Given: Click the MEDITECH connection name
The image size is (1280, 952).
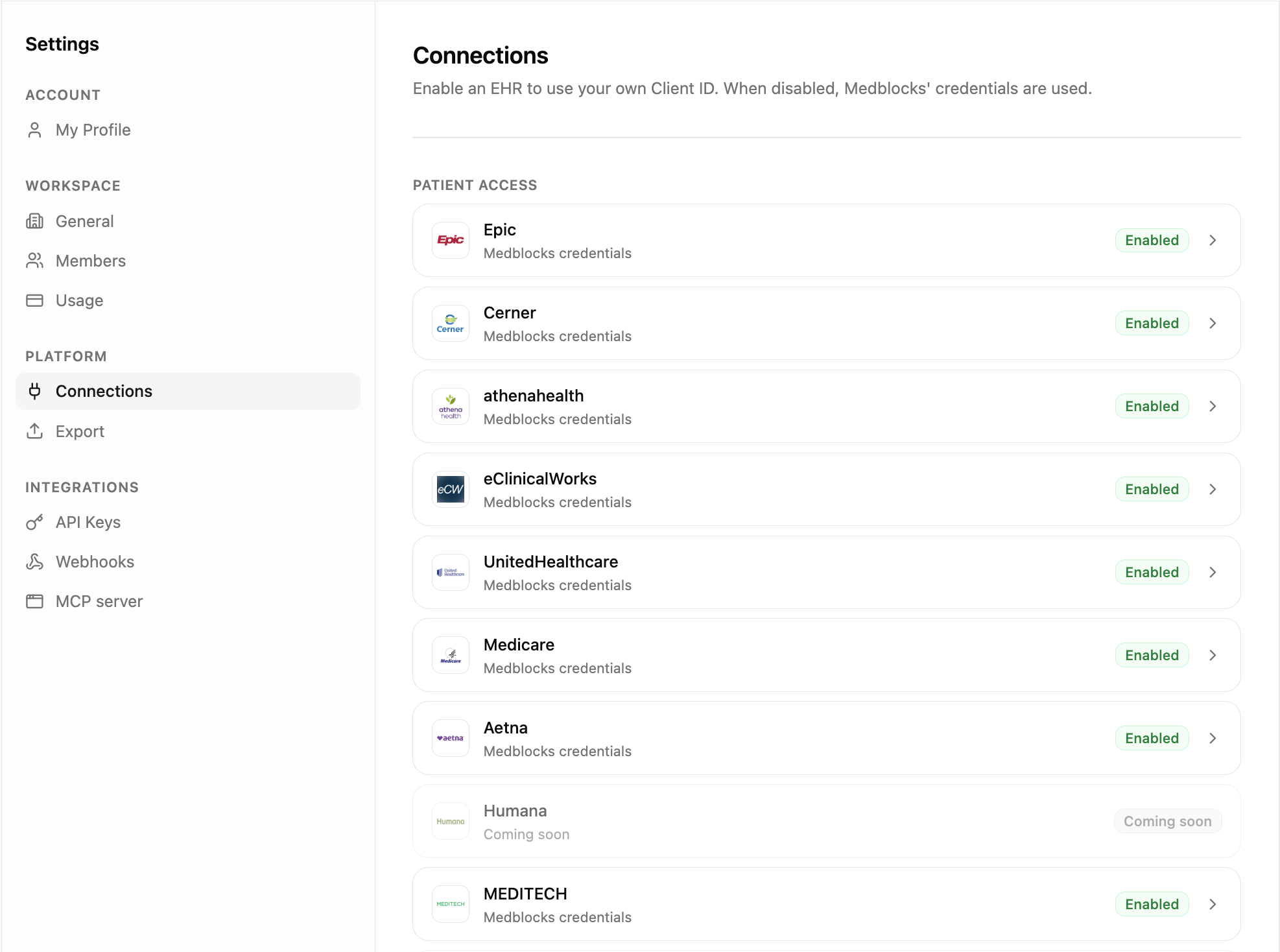Looking at the screenshot, I should click(x=525, y=894).
